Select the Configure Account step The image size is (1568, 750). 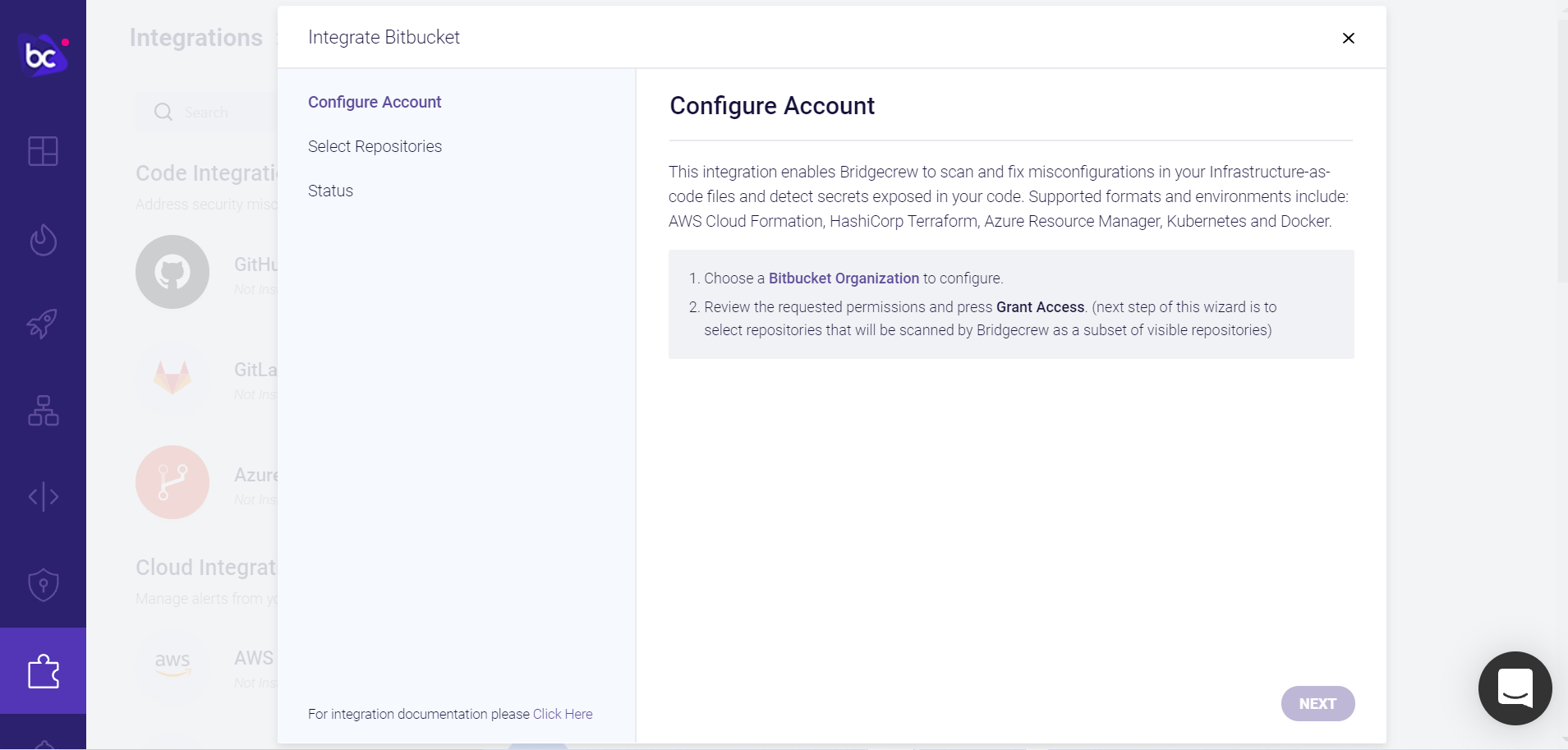tap(375, 102)
